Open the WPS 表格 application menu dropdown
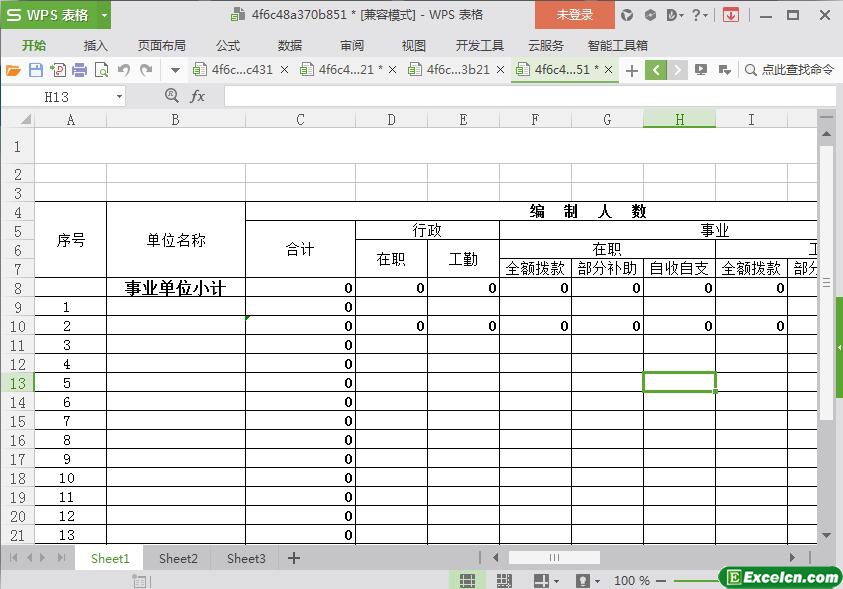Viewport: 843px width, 589px height. [x=104, y=15]
